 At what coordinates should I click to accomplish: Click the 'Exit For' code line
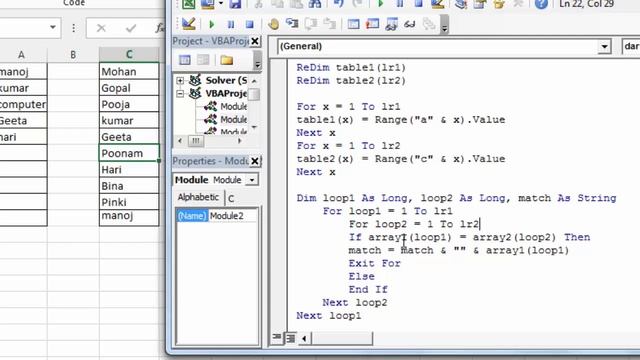pyautogui.click(x=375, y=263)
